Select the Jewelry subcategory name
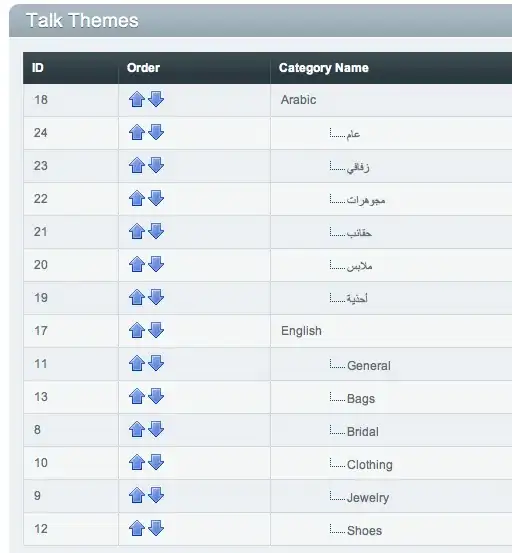 pyautogui.click(x=368, y=498)
